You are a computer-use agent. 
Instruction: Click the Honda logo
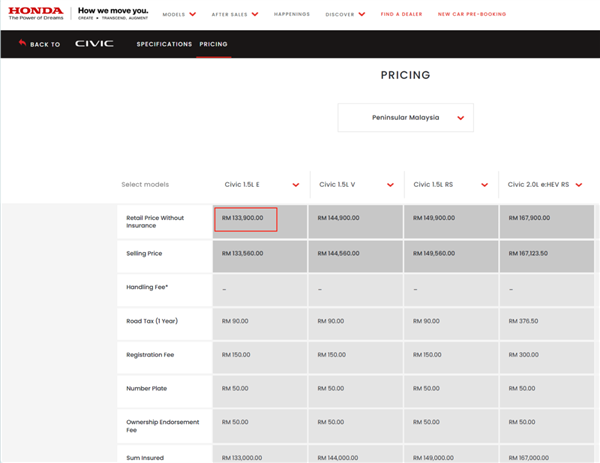[37, 14]
